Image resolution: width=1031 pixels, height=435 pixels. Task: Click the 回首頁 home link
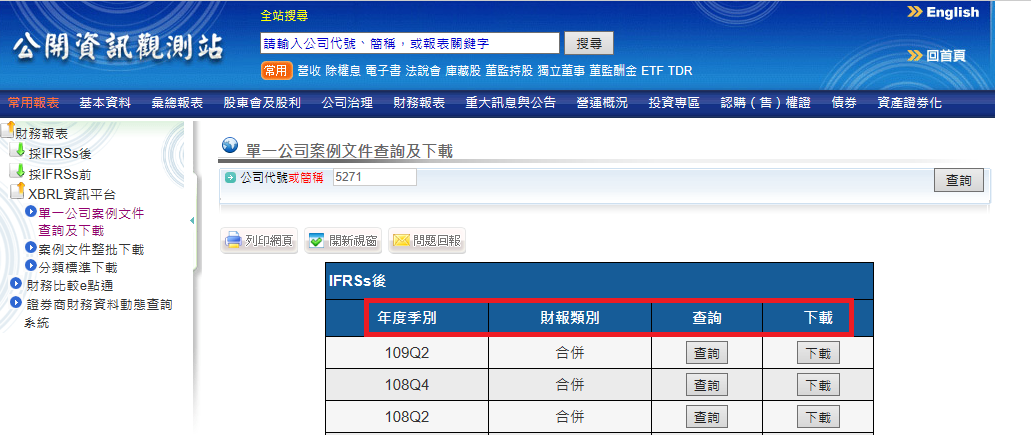pyautogui.click(x=936, y=56)
